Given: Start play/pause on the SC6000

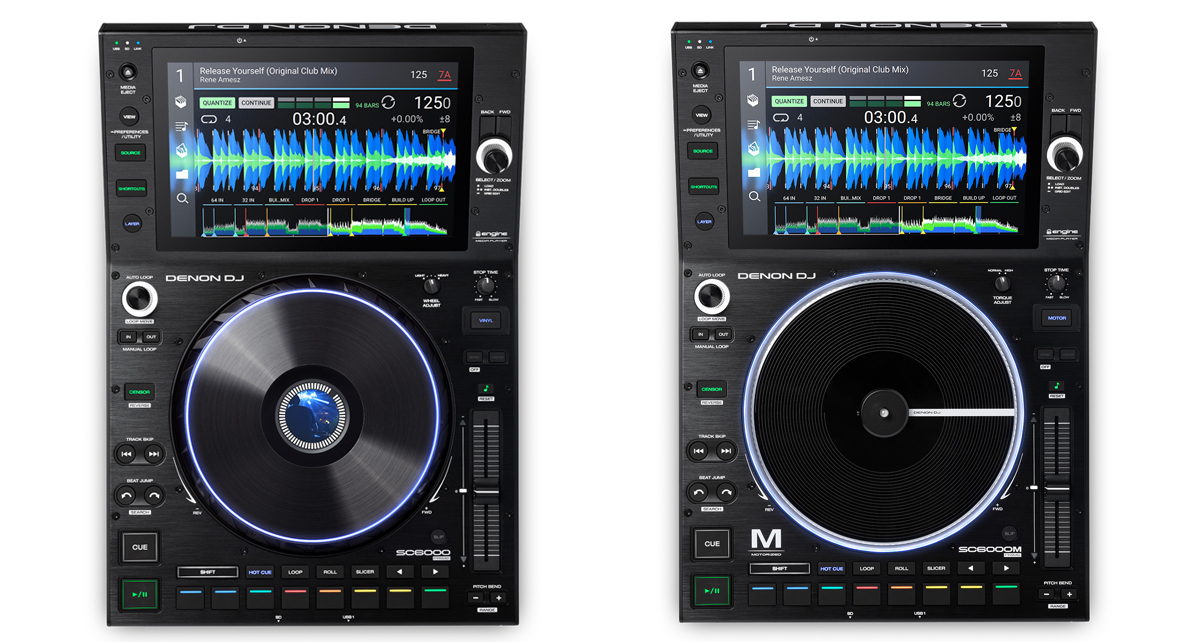Looking at the screenshot, I should point(139,594).
